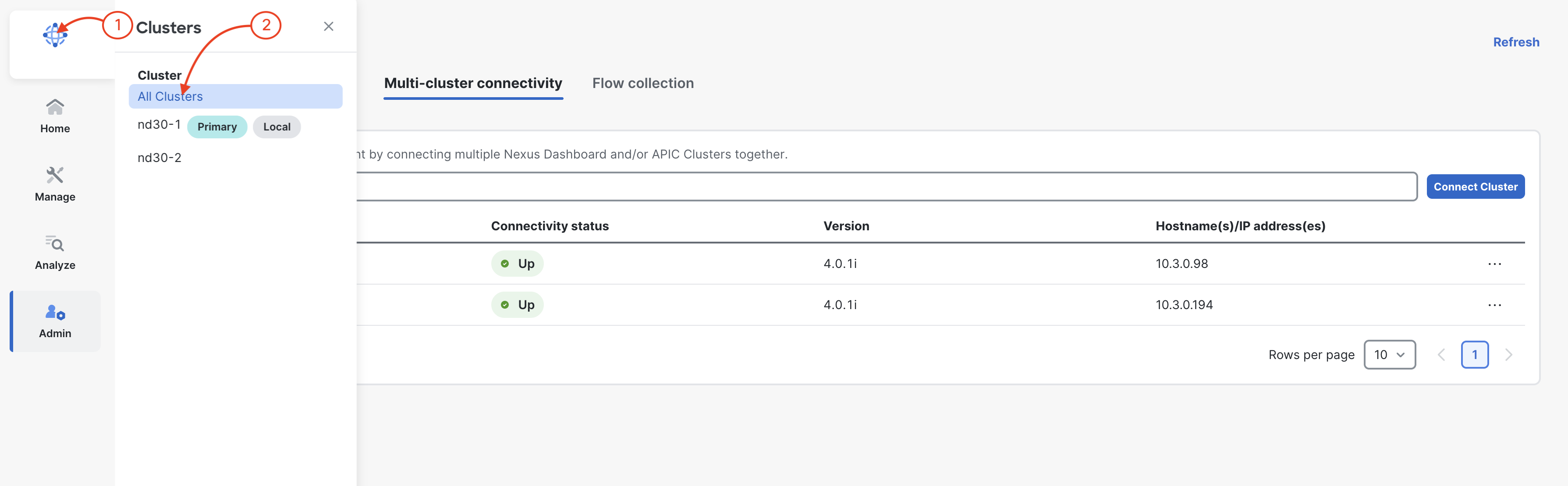Go to next page arrow
The width and height of the screenshot is (1568, 486).
tap(1508, 355)
